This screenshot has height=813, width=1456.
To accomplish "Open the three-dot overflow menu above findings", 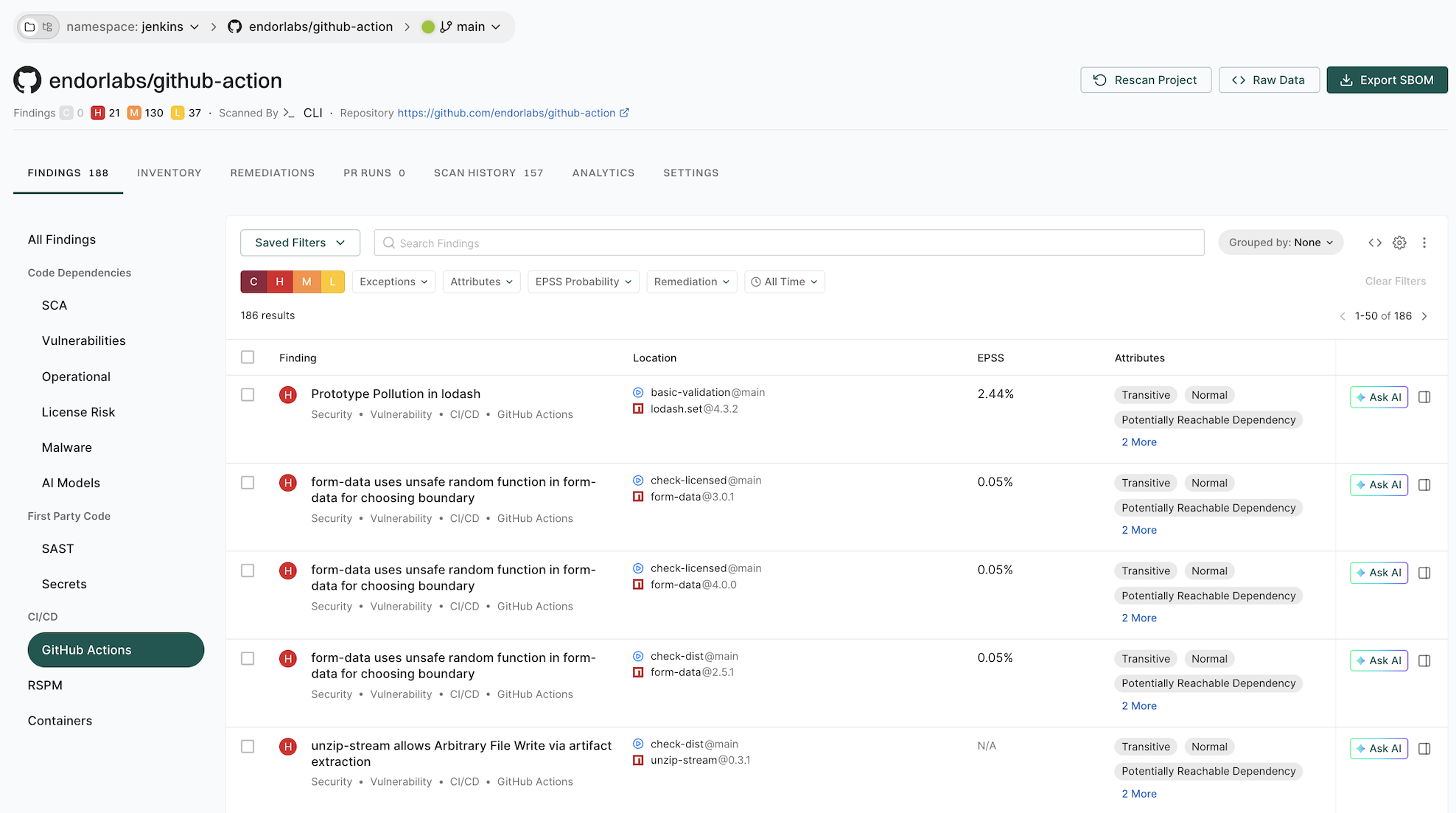I will click(x=1425, y=242).
